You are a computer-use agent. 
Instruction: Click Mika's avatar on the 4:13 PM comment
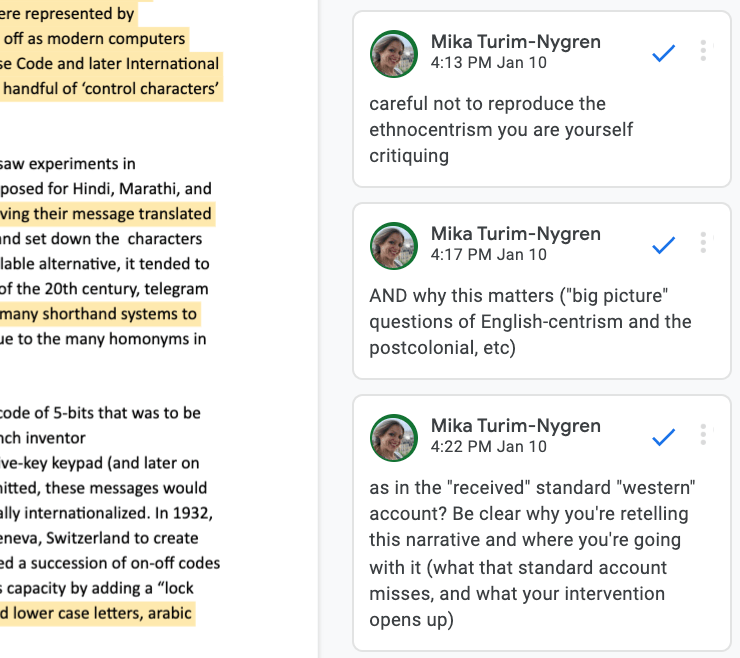click(x=394, y=54)
